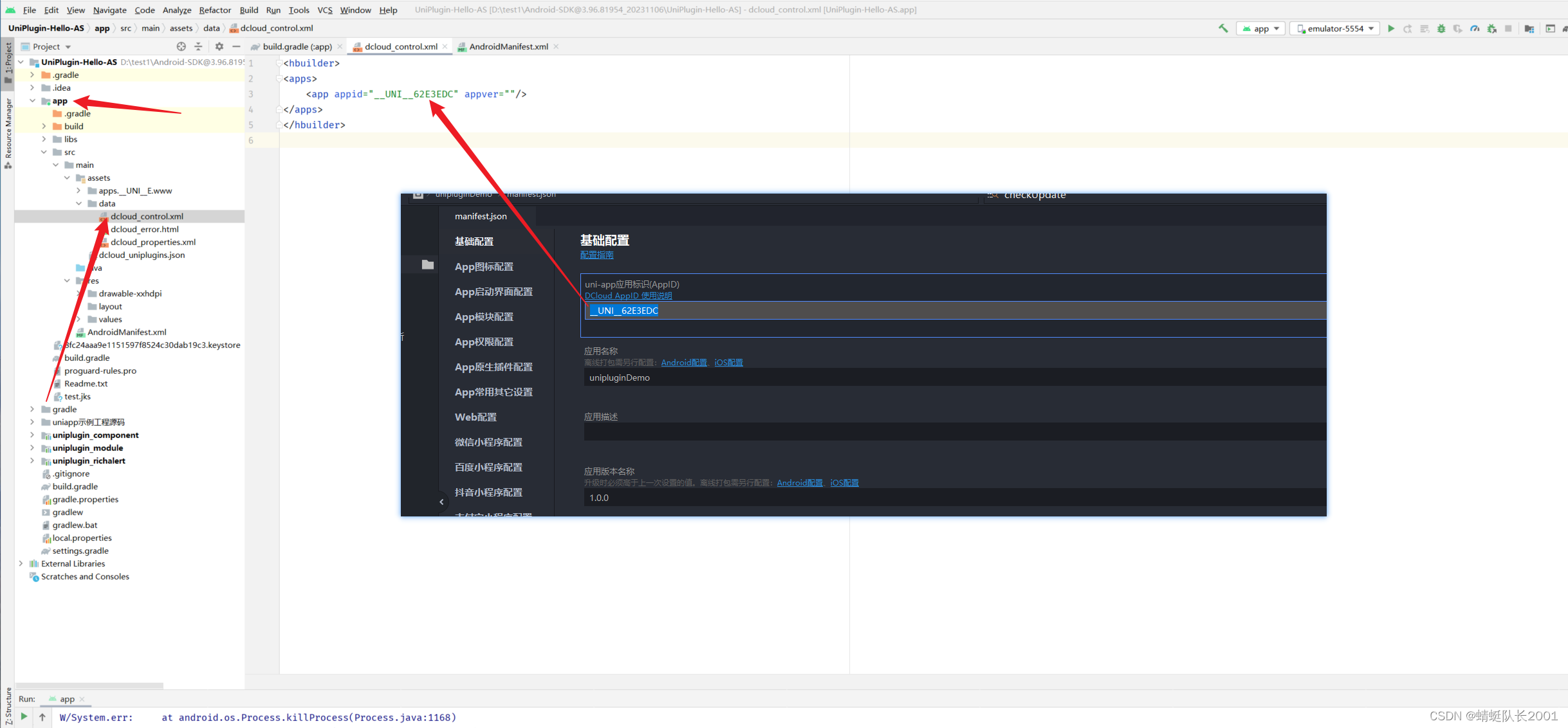Close dcloud_control.xml editor tab
1568x728 pixels.
[x=445, y=46]
